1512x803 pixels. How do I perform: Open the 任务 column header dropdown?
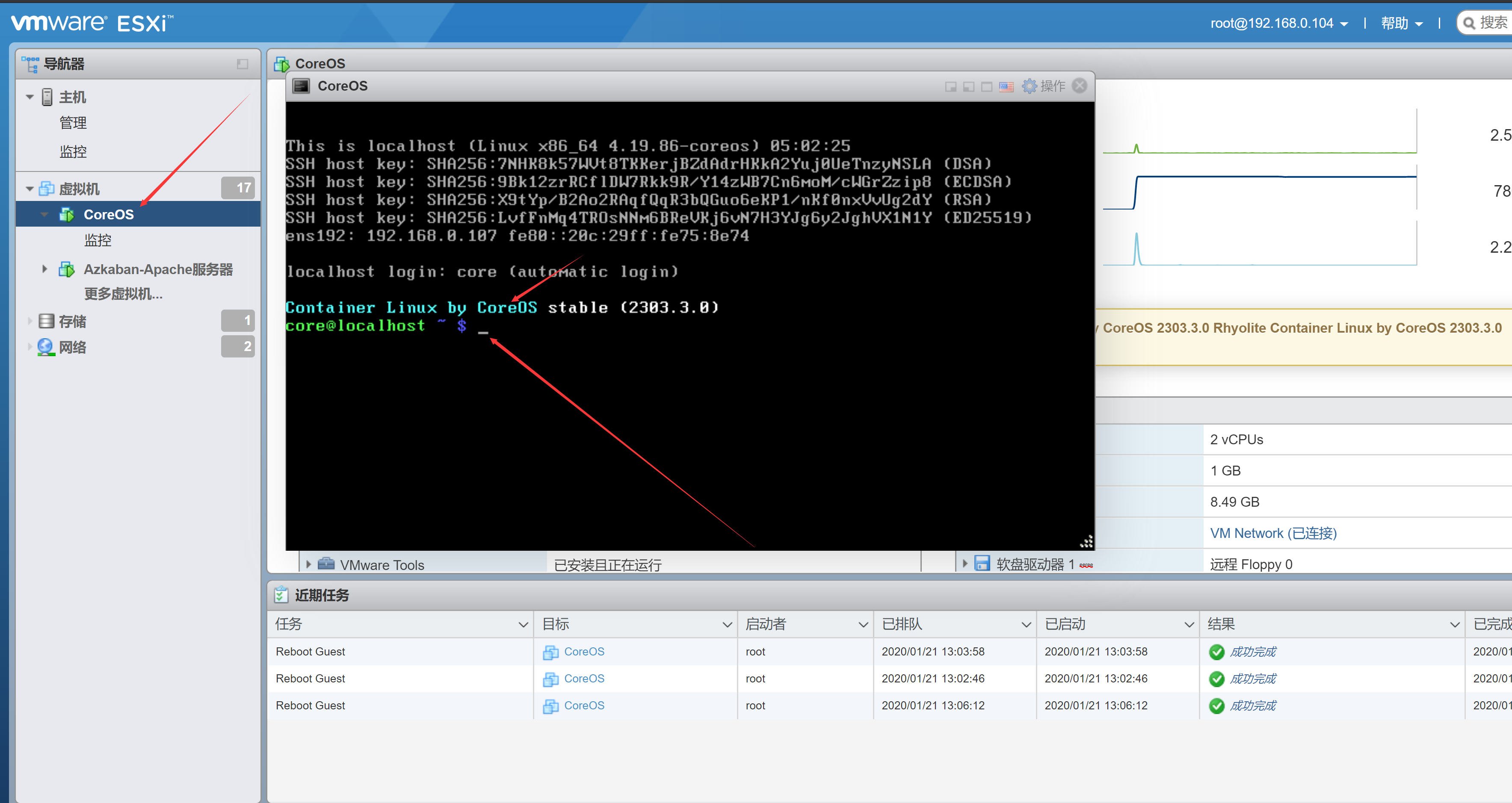(523, 625)
